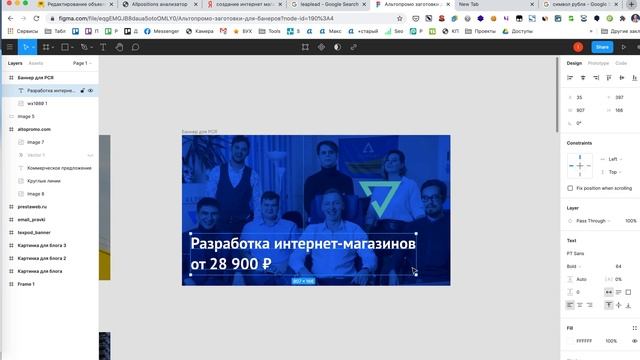Click the Fill styles four-dot icon
The height and width of the screenshot is (360, 640).
pos(634,328)
